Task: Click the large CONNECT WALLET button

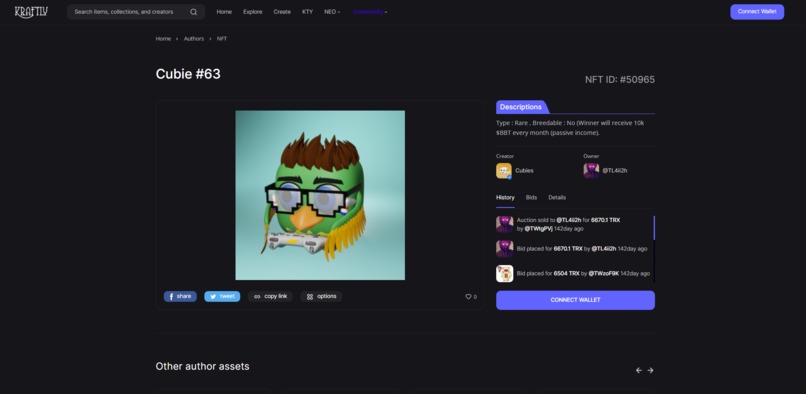Action: point(575,300)
